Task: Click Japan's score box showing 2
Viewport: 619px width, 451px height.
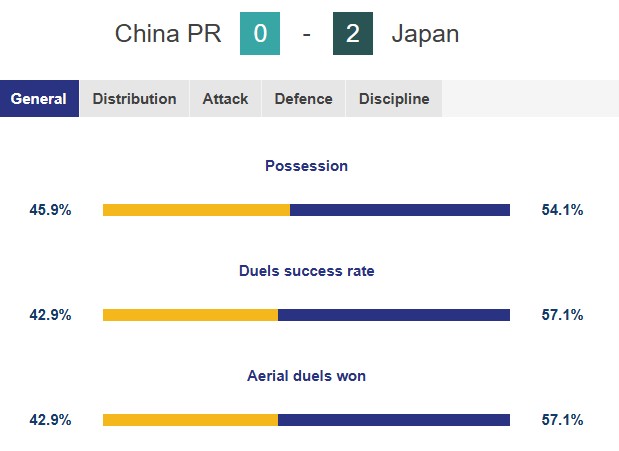Action: point(352,34)
